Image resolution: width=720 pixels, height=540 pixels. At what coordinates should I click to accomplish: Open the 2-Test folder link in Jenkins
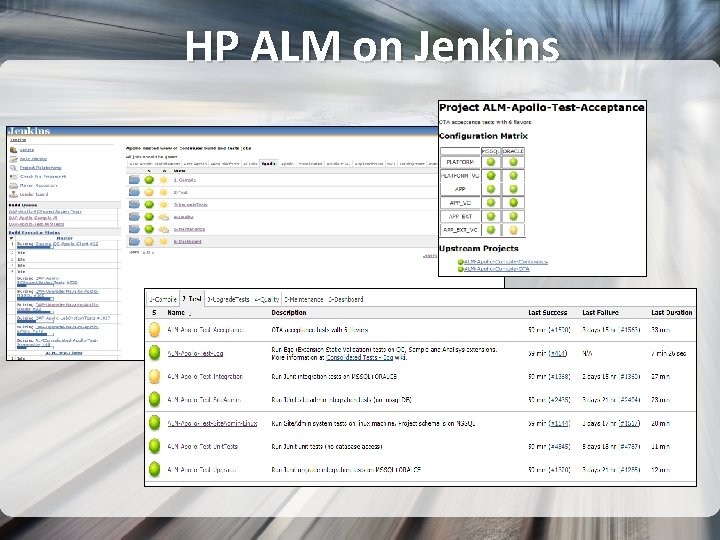180,192
